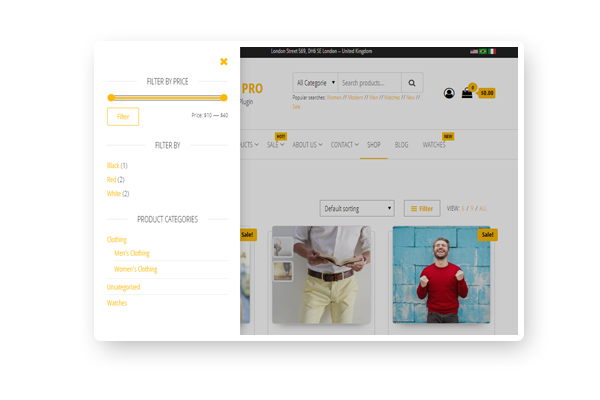The height and width of the screenshot is (400, 600).
Task: Click the search magnifier icon
Action: click(412, 83)
